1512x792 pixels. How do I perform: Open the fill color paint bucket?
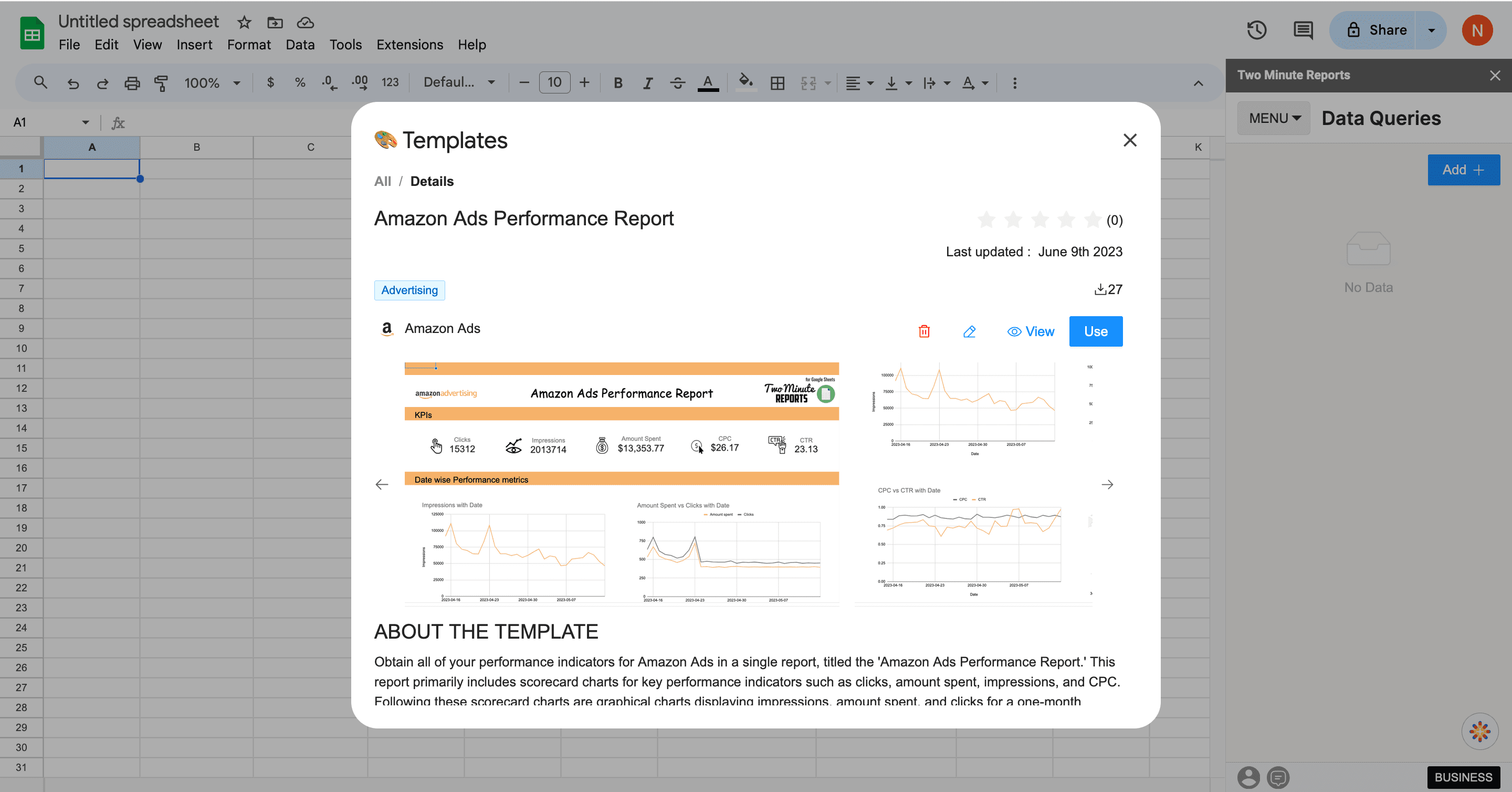[x=745, y=83]
